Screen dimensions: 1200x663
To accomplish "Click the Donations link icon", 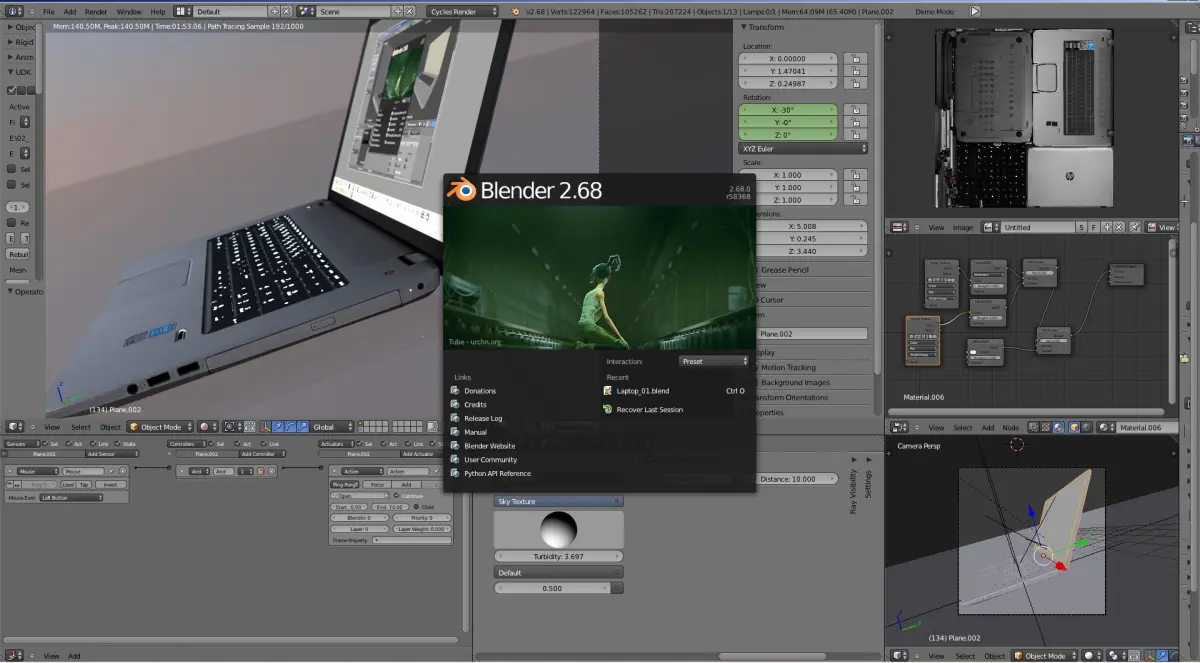I will tap(456, 391).
